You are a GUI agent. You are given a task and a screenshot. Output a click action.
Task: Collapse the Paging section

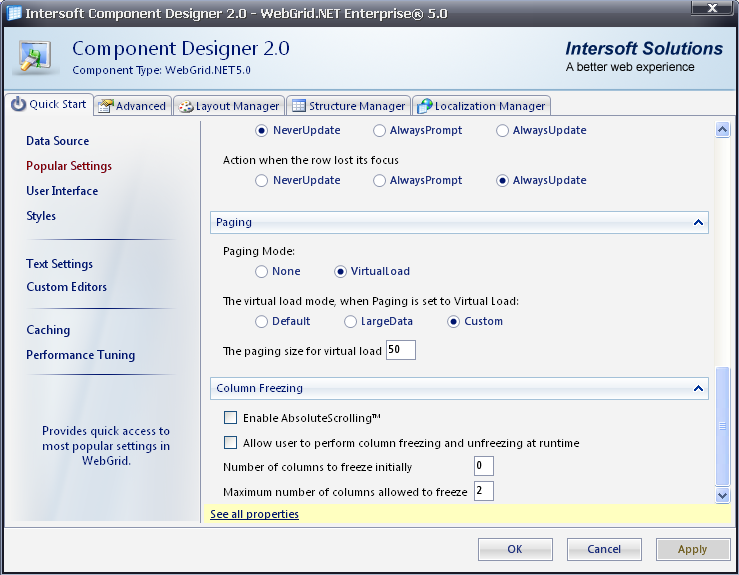pyautogui.click(x=698, y=222)
